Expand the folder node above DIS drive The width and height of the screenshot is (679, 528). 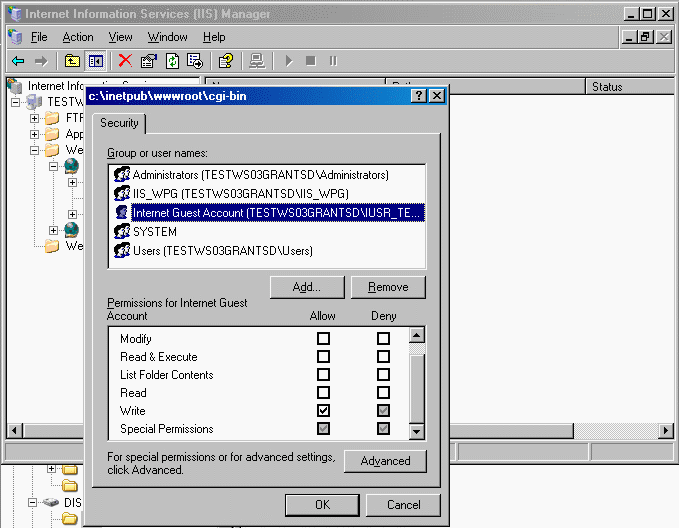tap(52, 469)
